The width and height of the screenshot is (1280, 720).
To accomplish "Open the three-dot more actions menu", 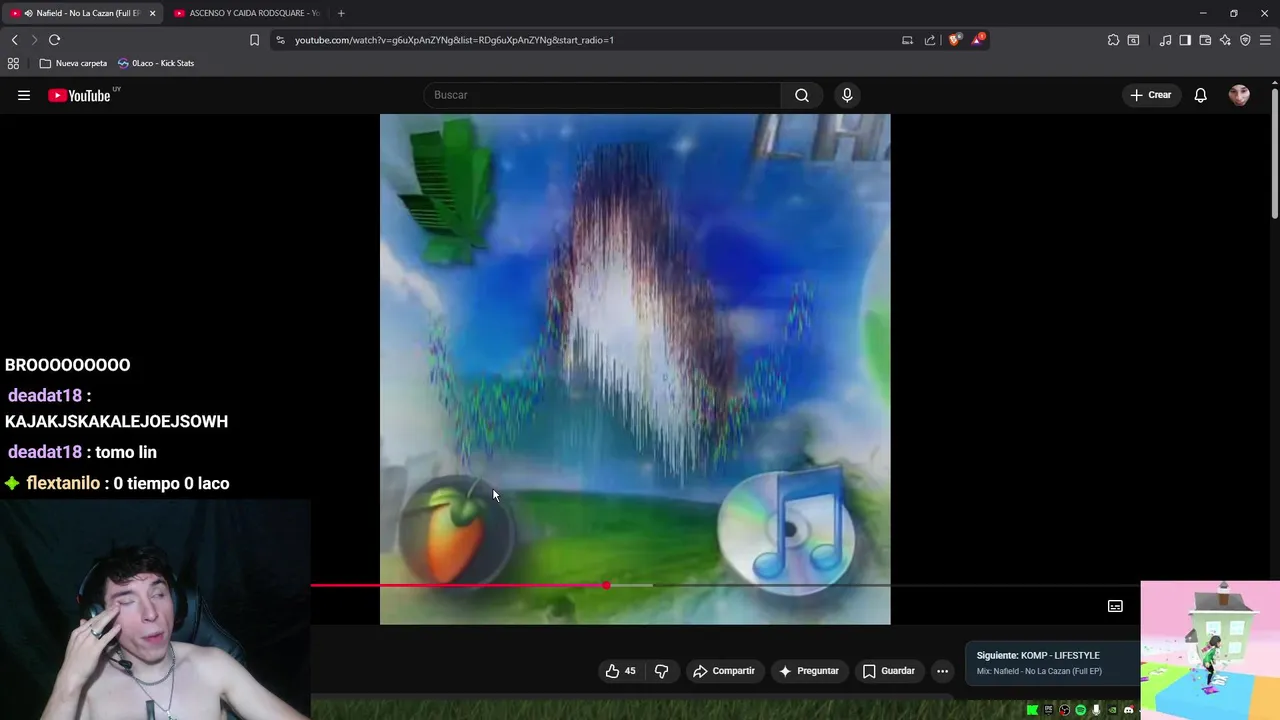I will pos(942,671).
